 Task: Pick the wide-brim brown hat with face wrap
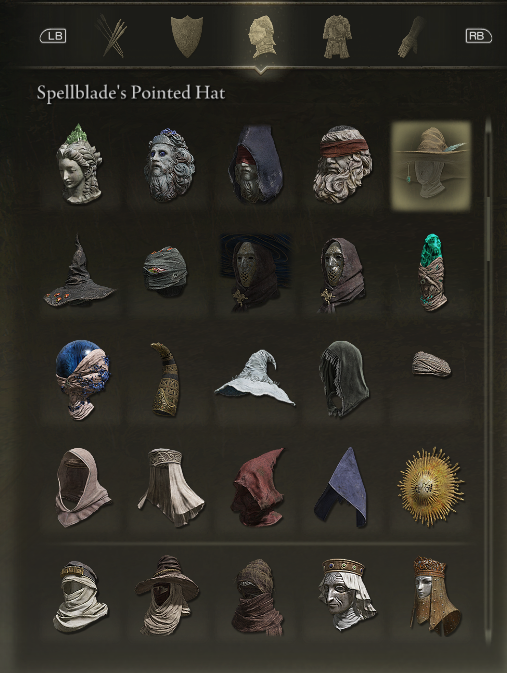[x=167, y=595]
